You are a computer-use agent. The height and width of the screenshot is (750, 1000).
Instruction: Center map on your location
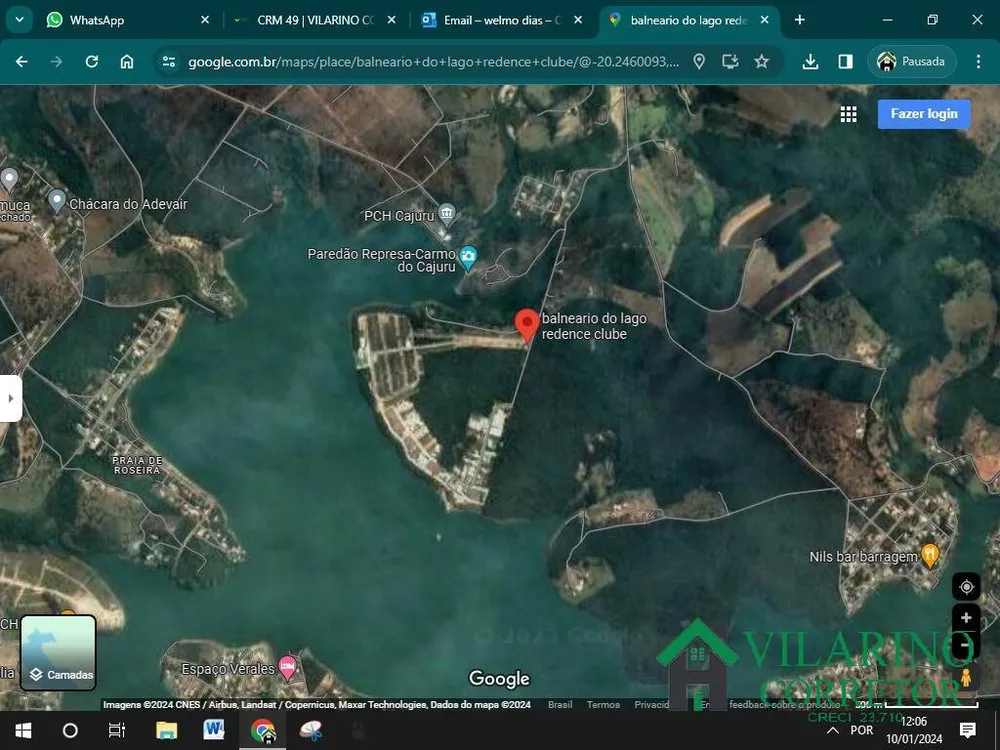point(966,587)
